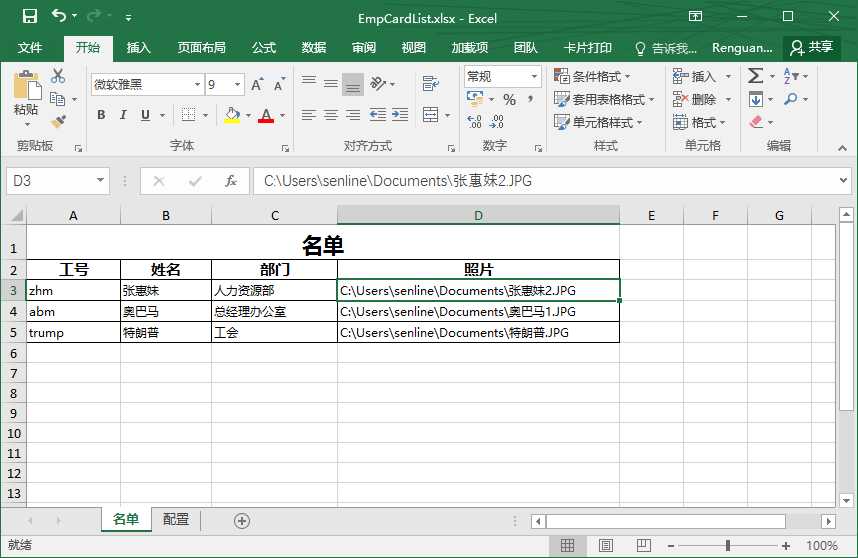
Task: Decrease font size with the small A icon
Action: point(279,84)
